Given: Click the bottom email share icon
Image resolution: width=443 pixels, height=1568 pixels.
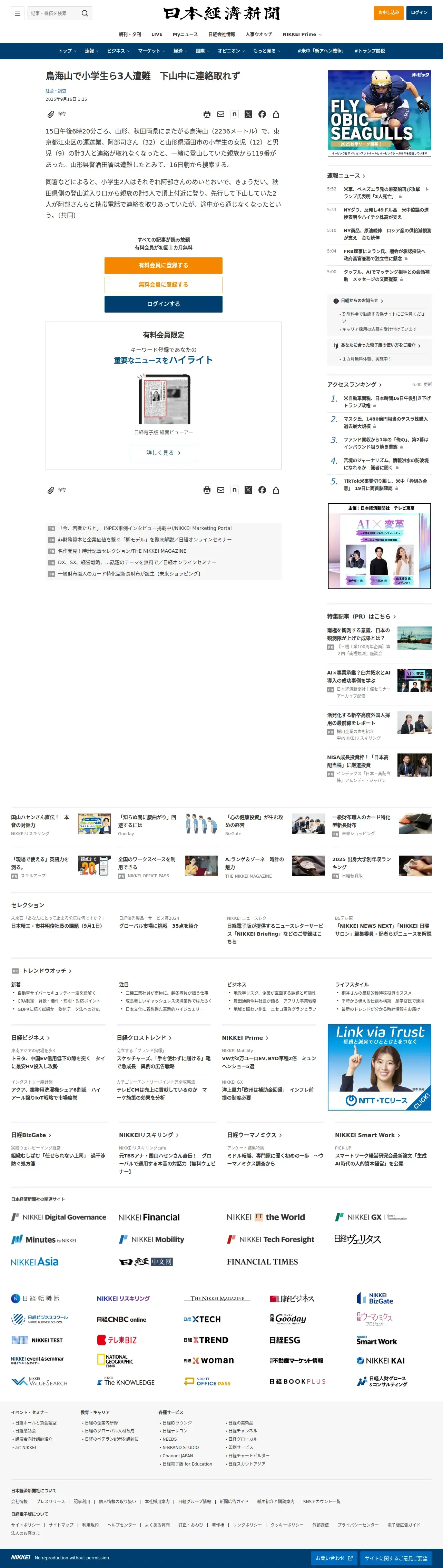Looking at the screenshot, I should [x=221, y=490].
